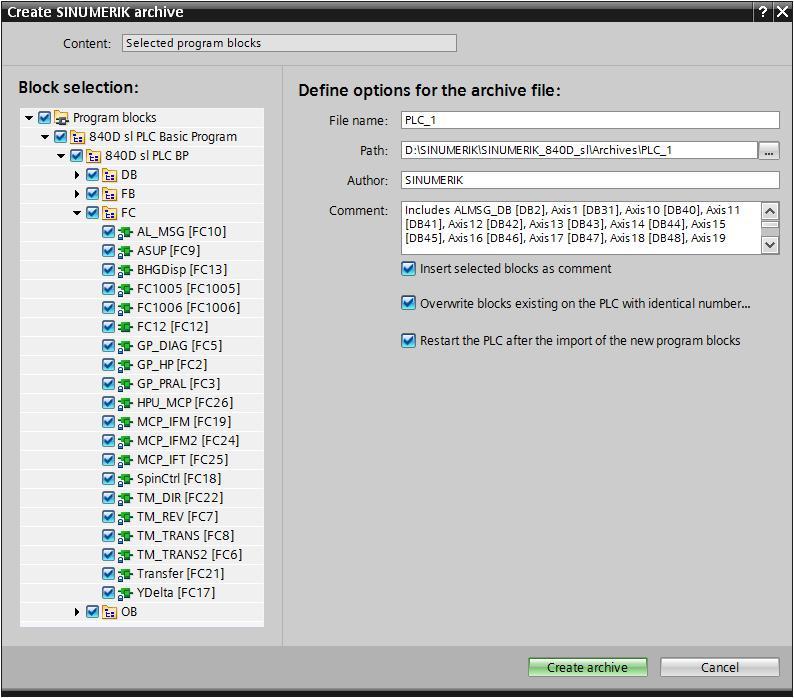Click the Create archive button
This screenshot has width=794, height=698.
pos(587,667)
